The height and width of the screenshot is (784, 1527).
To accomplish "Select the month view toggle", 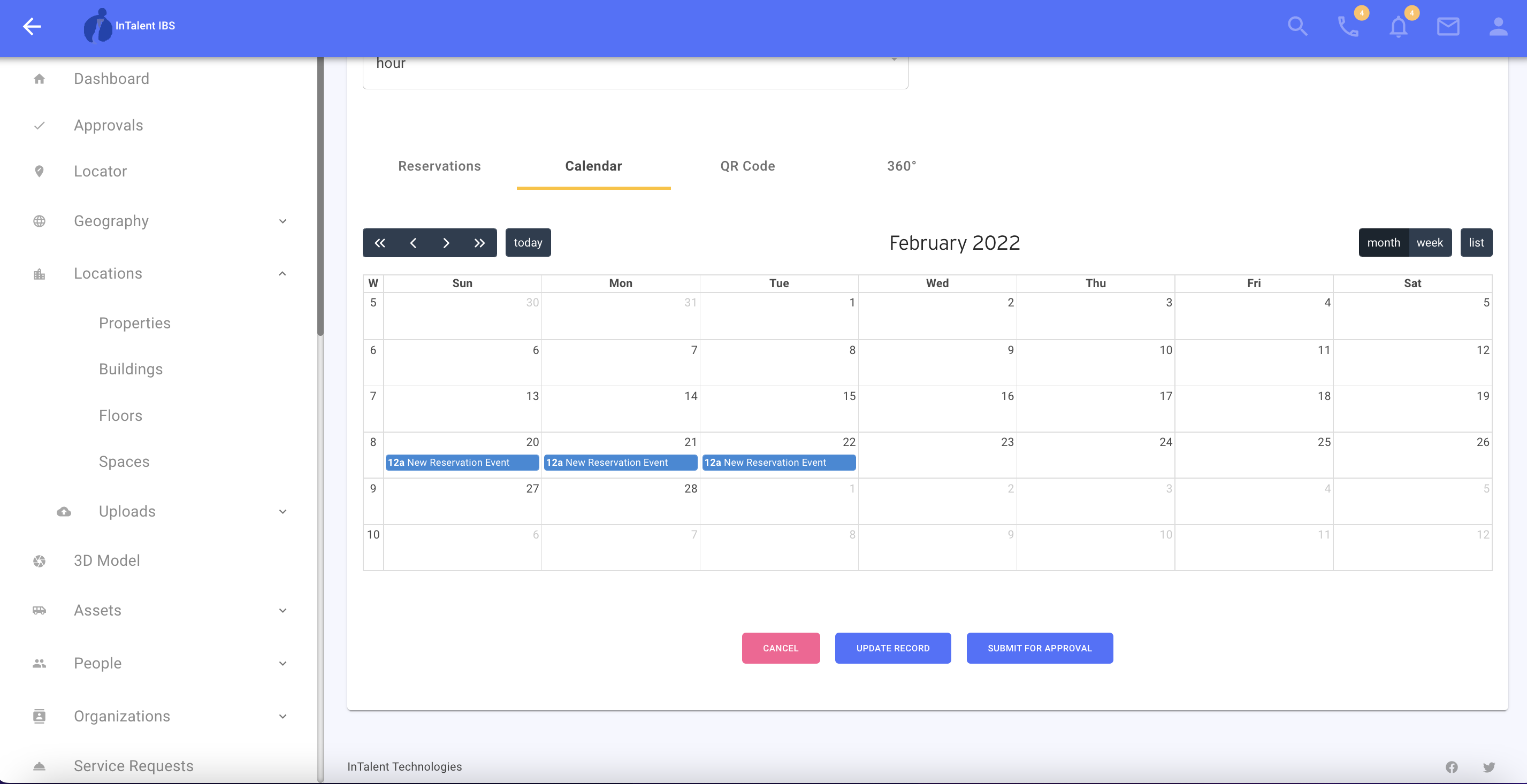I will pyautogui.click(x=1383, y=243).
